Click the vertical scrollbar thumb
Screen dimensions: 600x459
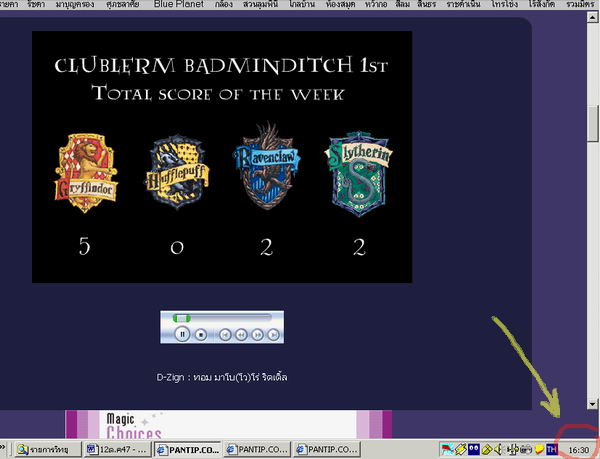[x=593, y=124]
